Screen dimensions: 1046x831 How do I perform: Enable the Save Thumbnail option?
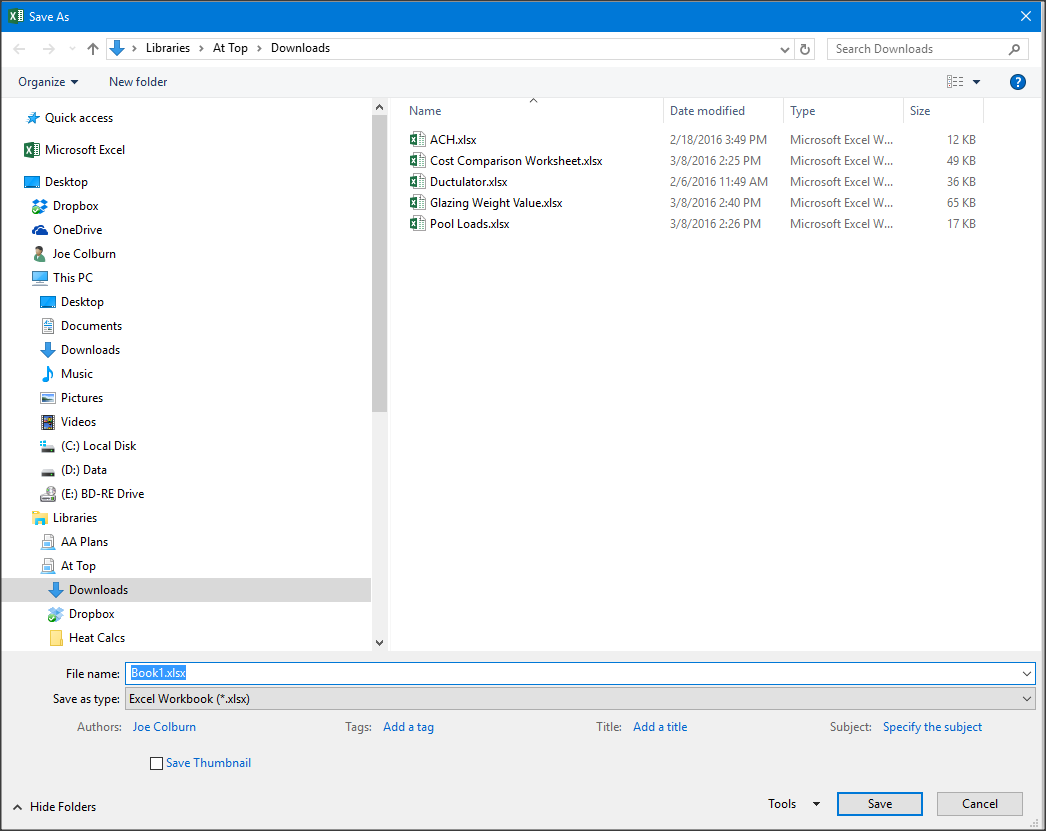pyautogui.click(x=156, y=763)
